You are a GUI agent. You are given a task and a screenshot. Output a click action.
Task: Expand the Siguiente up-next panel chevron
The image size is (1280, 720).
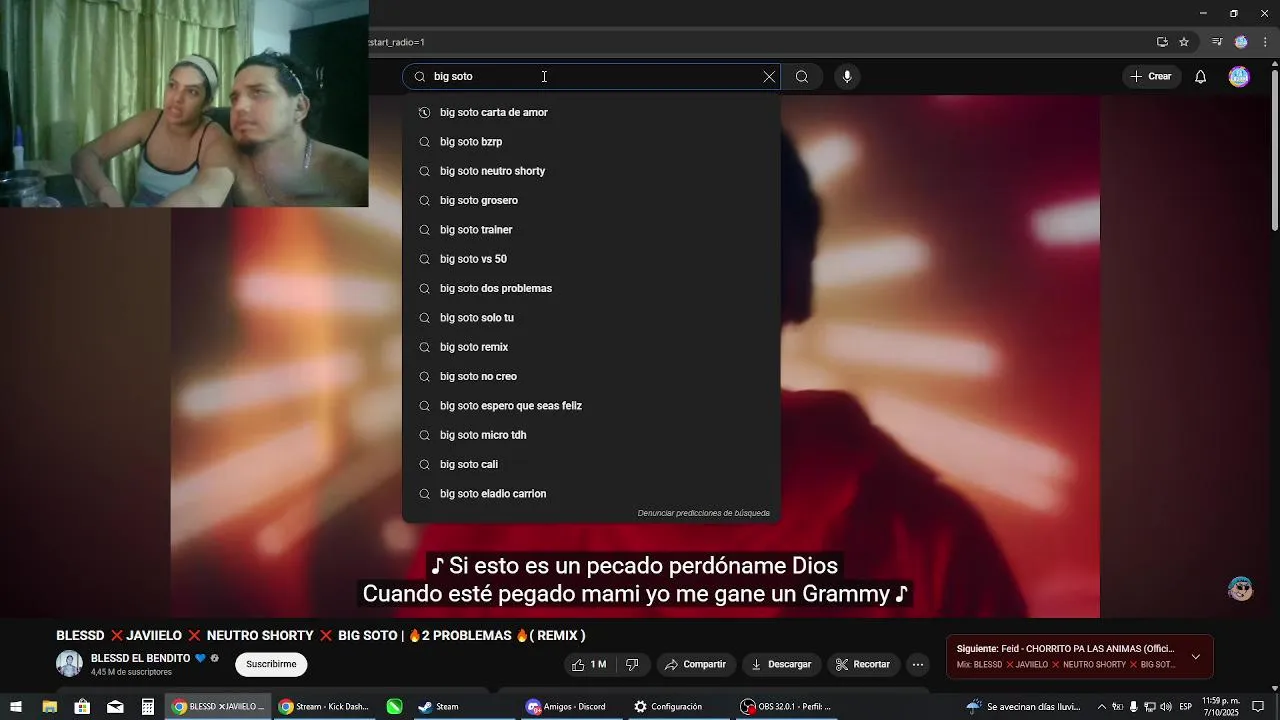tap(1195, 657)
